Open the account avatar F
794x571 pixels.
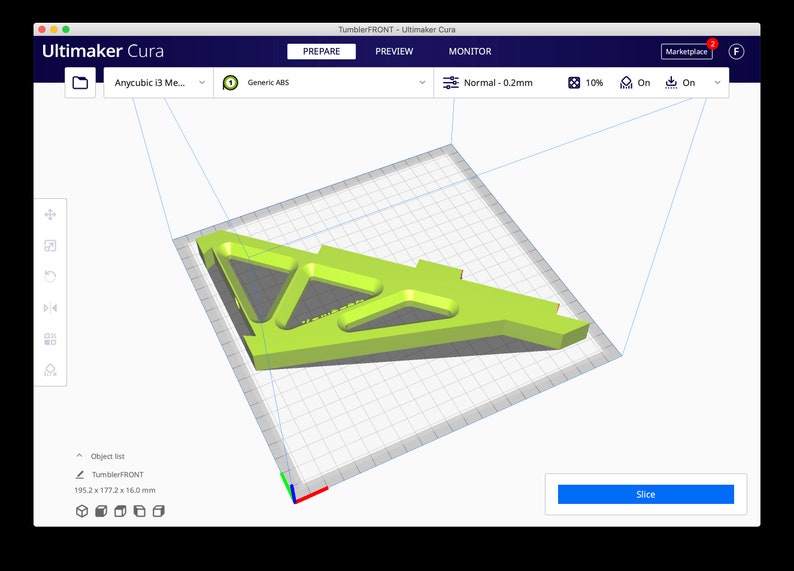(x=736, y=51)
